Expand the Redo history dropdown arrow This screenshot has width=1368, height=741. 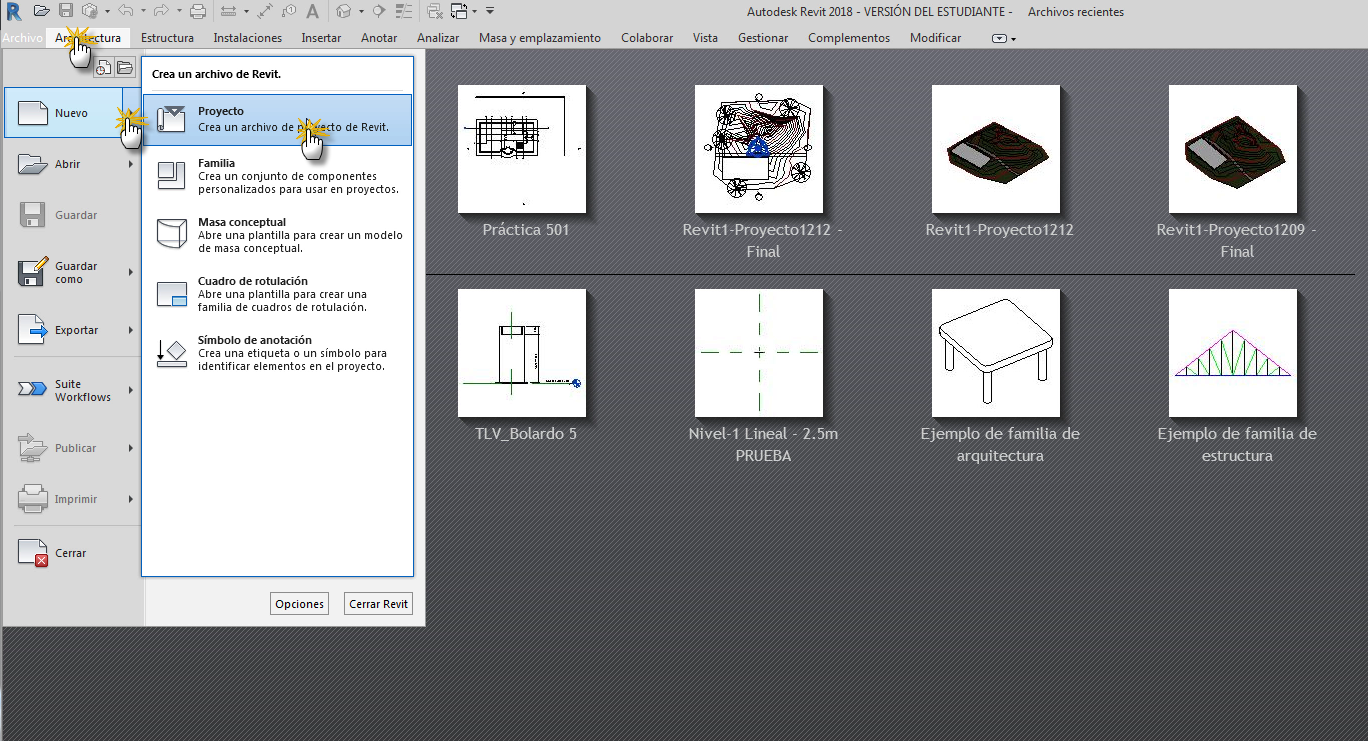(x=179, y=11)
